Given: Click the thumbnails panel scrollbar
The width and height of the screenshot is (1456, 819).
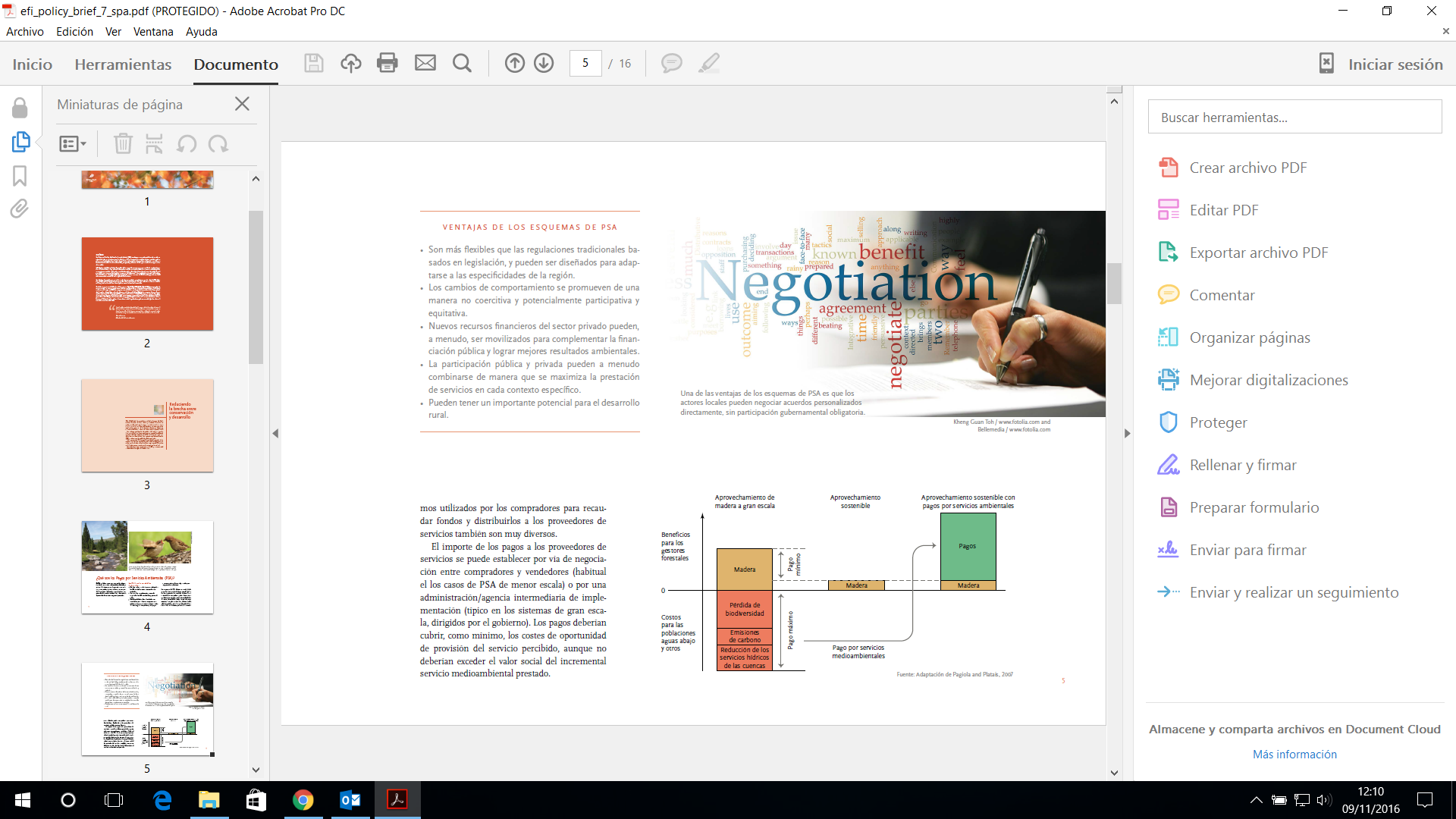Looking at the screenshot, I should coord(256,287).
